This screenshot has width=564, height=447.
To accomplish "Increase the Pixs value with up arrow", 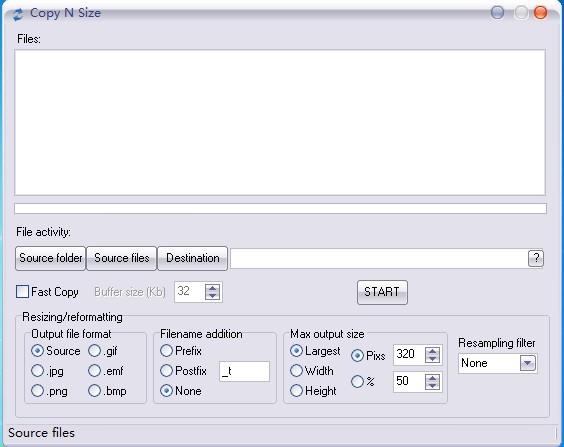I will 432,351.
